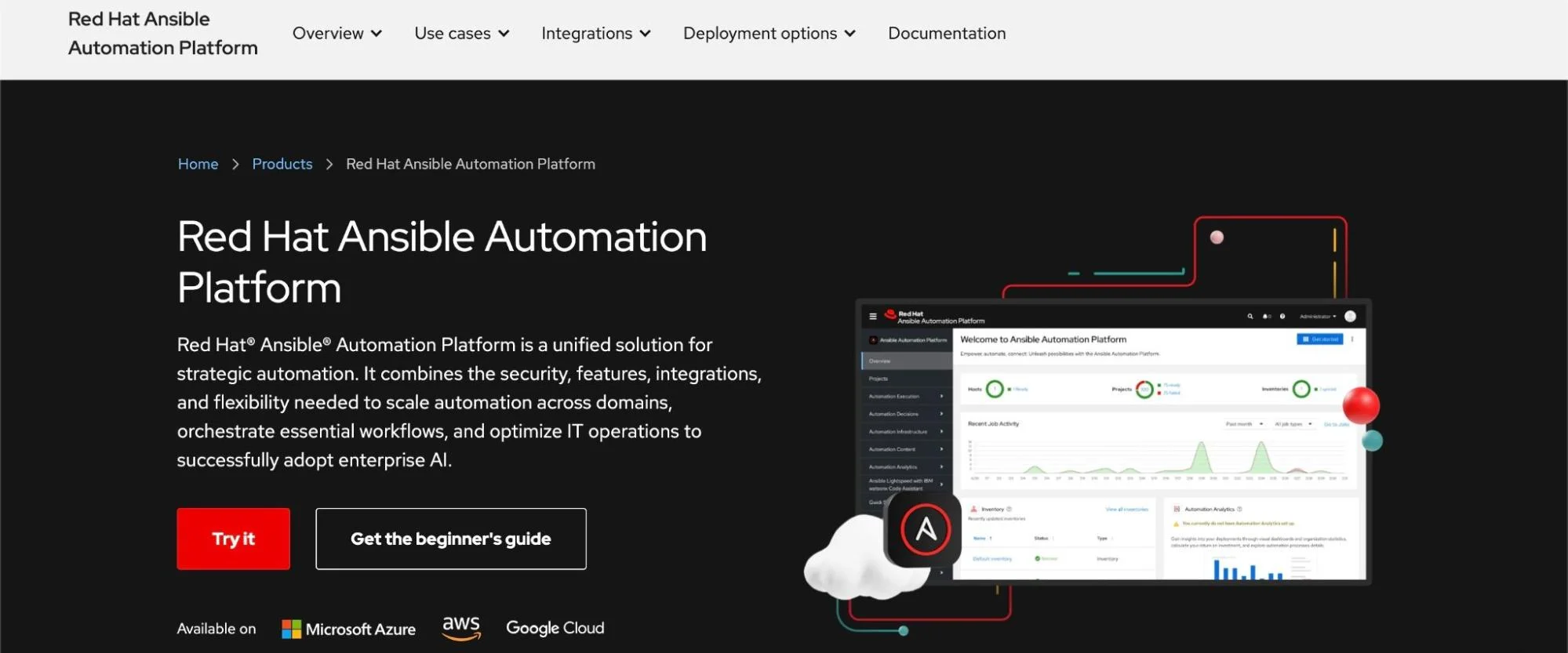Open the Past month dropdown in preview
Image resolution: width=1568 pixels, height=653 pixels.
1244,424
